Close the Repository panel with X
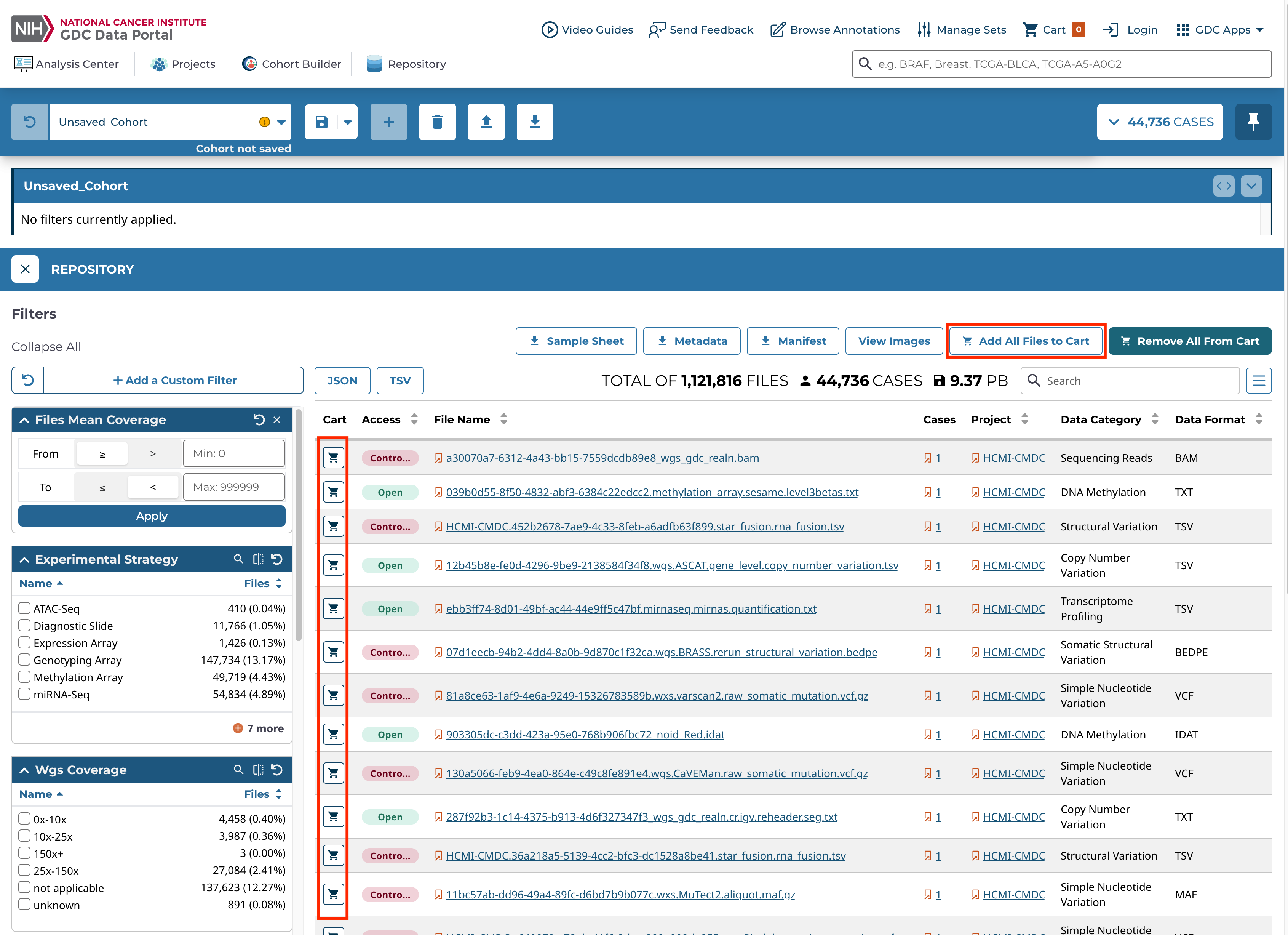This screenshot has height=935, width=1288. click(25, 269)
